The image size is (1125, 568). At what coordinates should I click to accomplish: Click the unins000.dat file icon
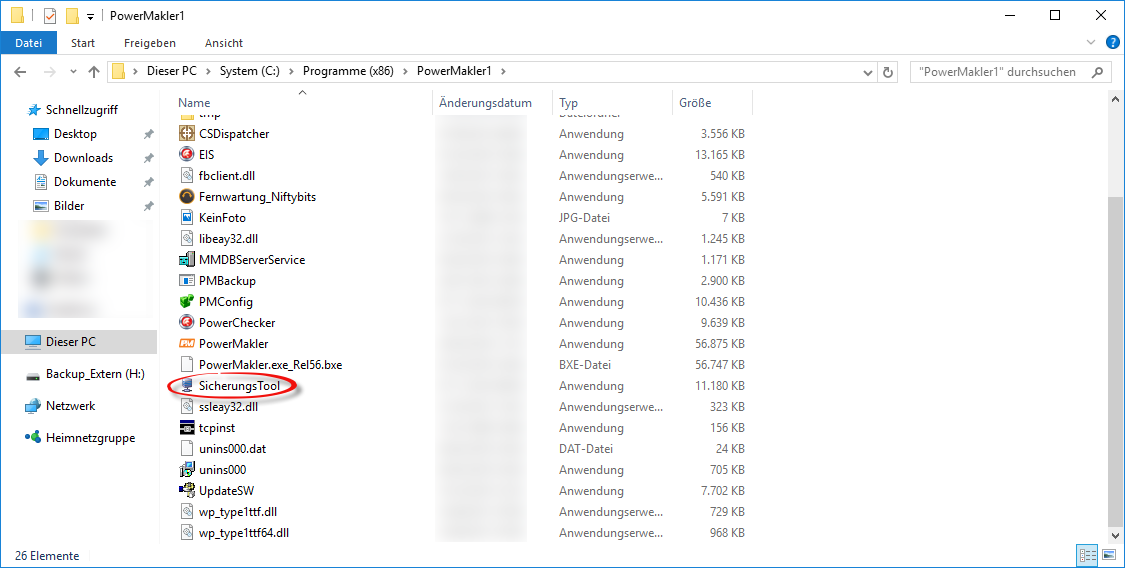coord(187,449)
